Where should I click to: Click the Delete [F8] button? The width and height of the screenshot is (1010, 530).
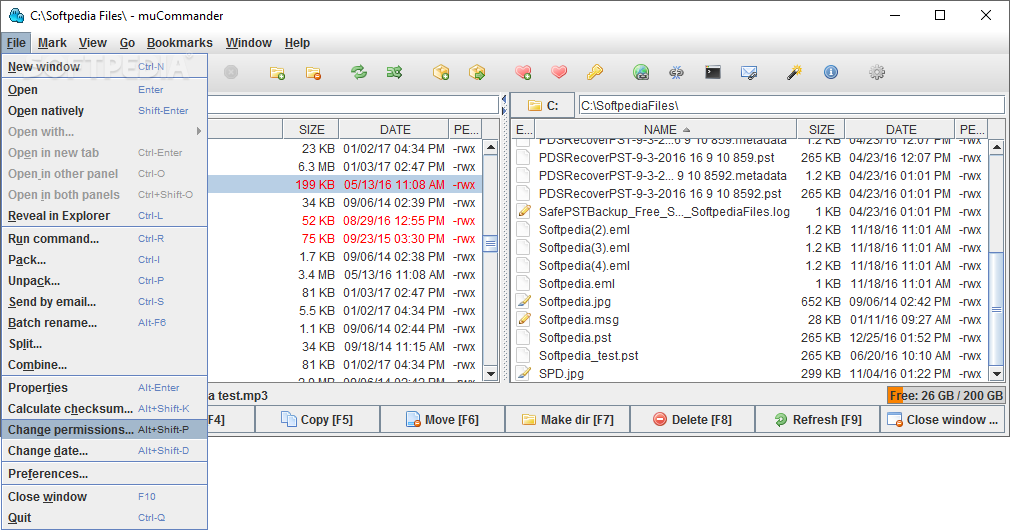[692, 419]
